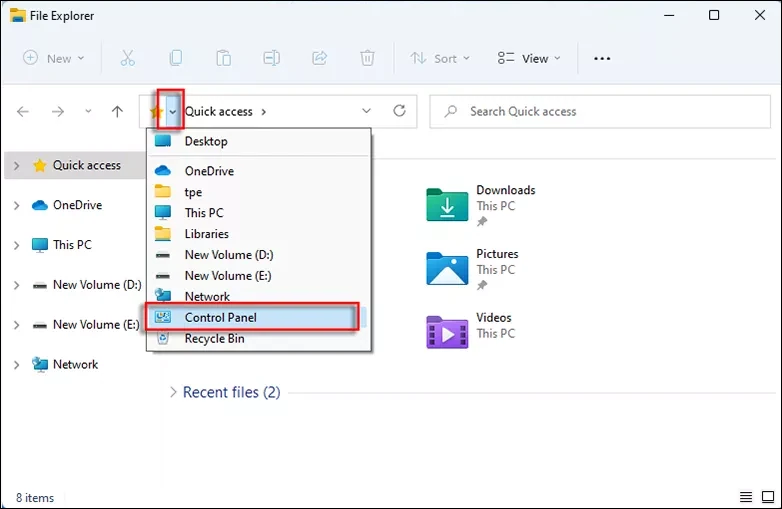782x509 pixels.
Task: Click the Delete trash can icon
Action: 367,58
